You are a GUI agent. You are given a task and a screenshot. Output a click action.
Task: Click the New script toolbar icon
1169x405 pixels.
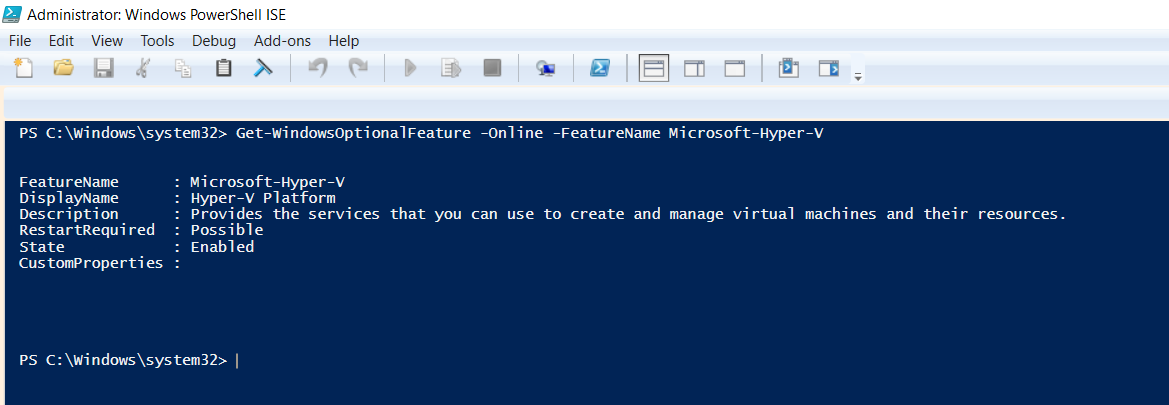[x=24, y=69]
